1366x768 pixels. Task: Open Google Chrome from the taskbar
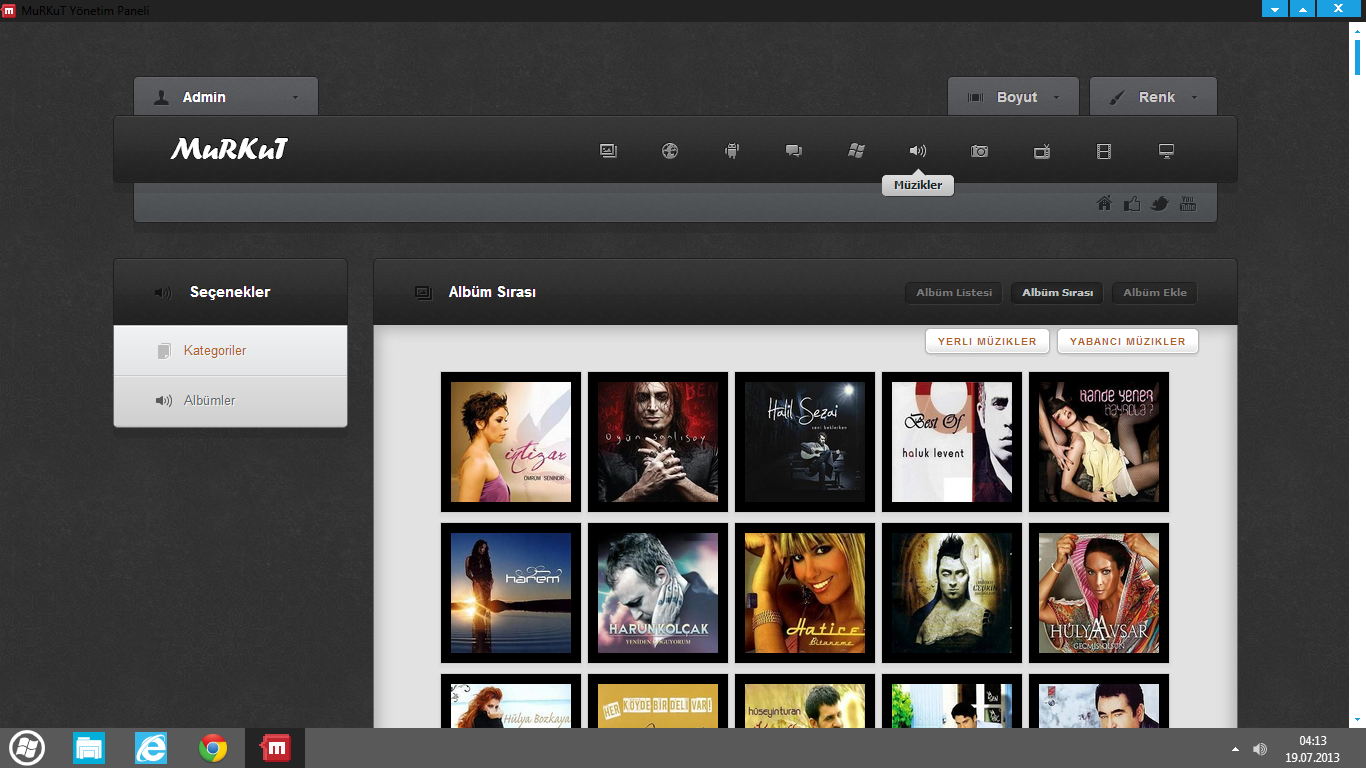(x=212, y=748)
